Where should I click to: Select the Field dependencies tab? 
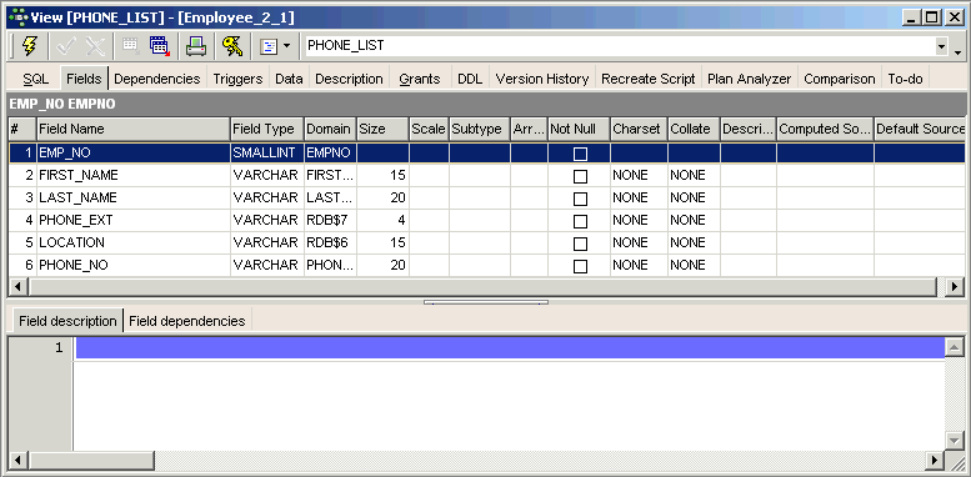187,321
